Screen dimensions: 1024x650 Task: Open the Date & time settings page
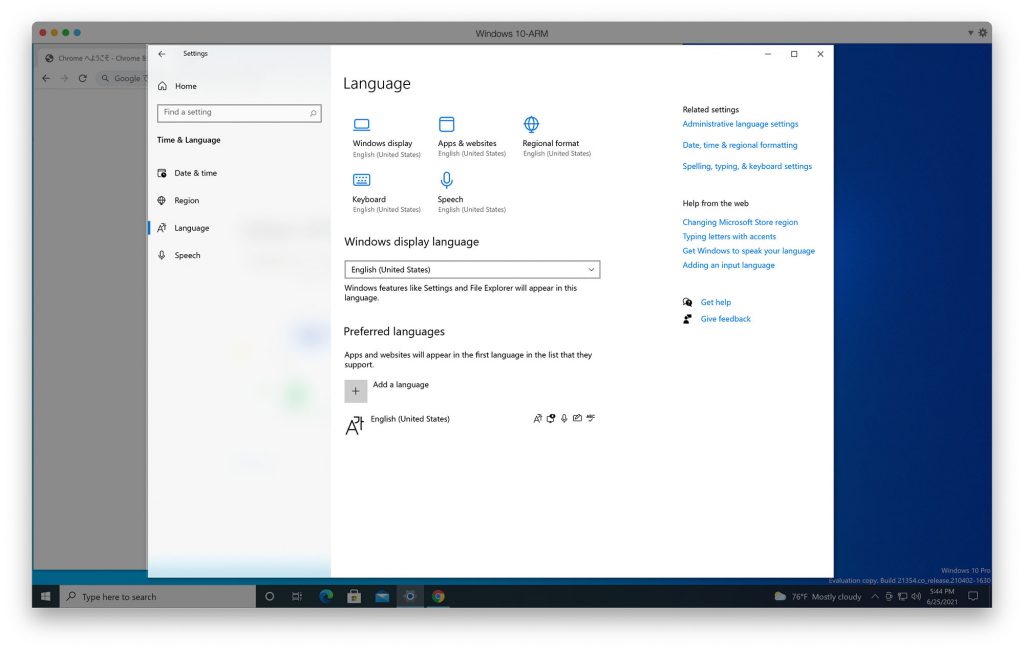point(188,173)
